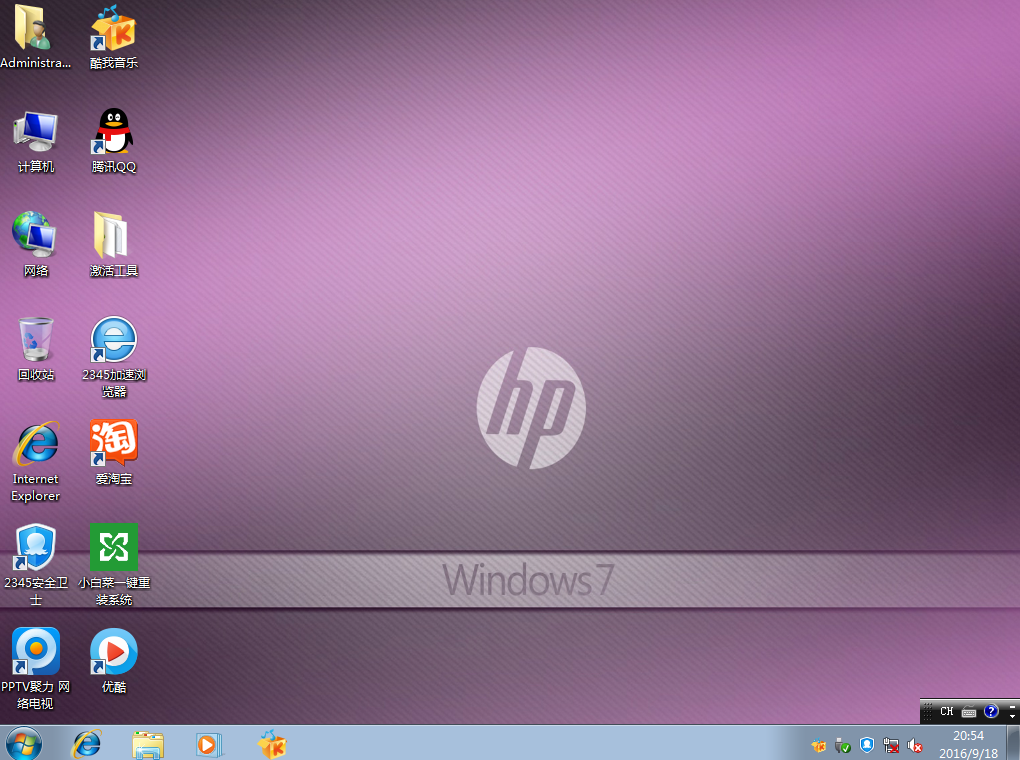Select the 优酷 desktop shortcut
Image resolution: width=1020 pixels, height=760 pixels.
[114, 661]
